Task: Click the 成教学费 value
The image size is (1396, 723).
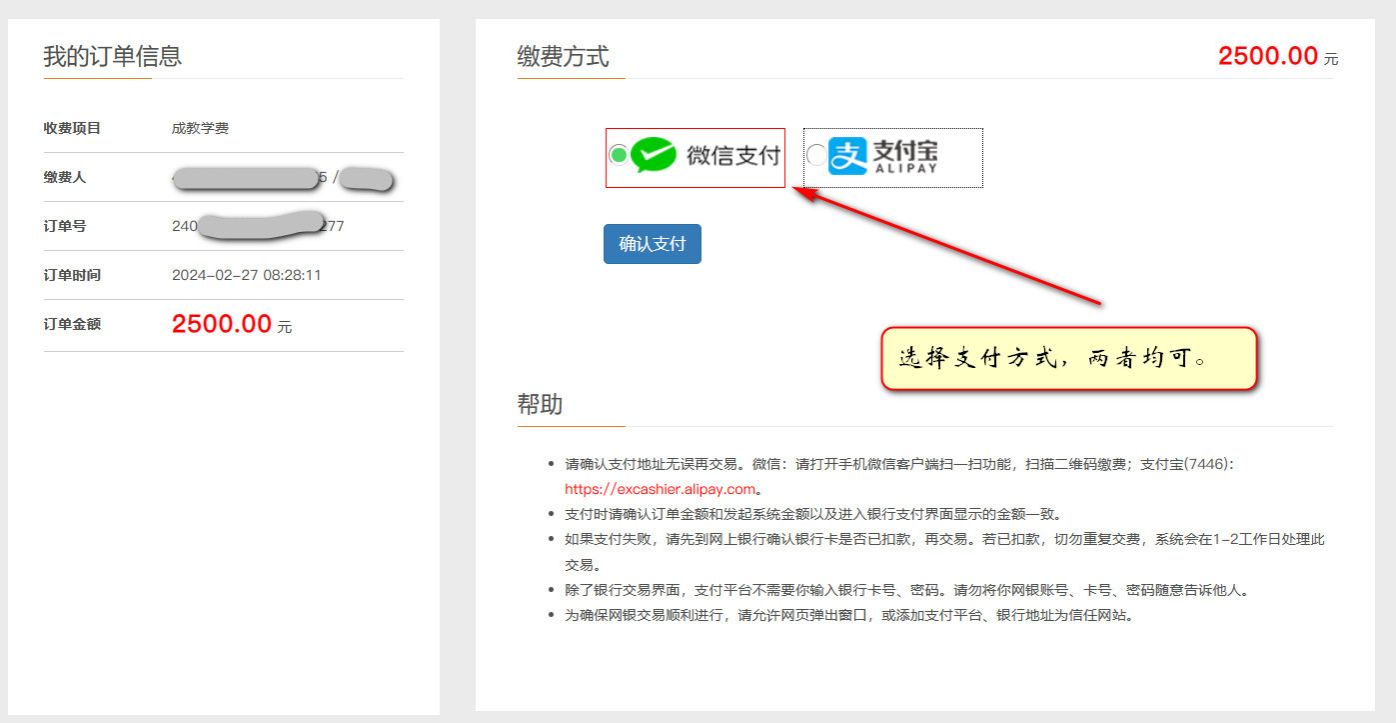Action: pyautogui.click(x=200, y=128)
